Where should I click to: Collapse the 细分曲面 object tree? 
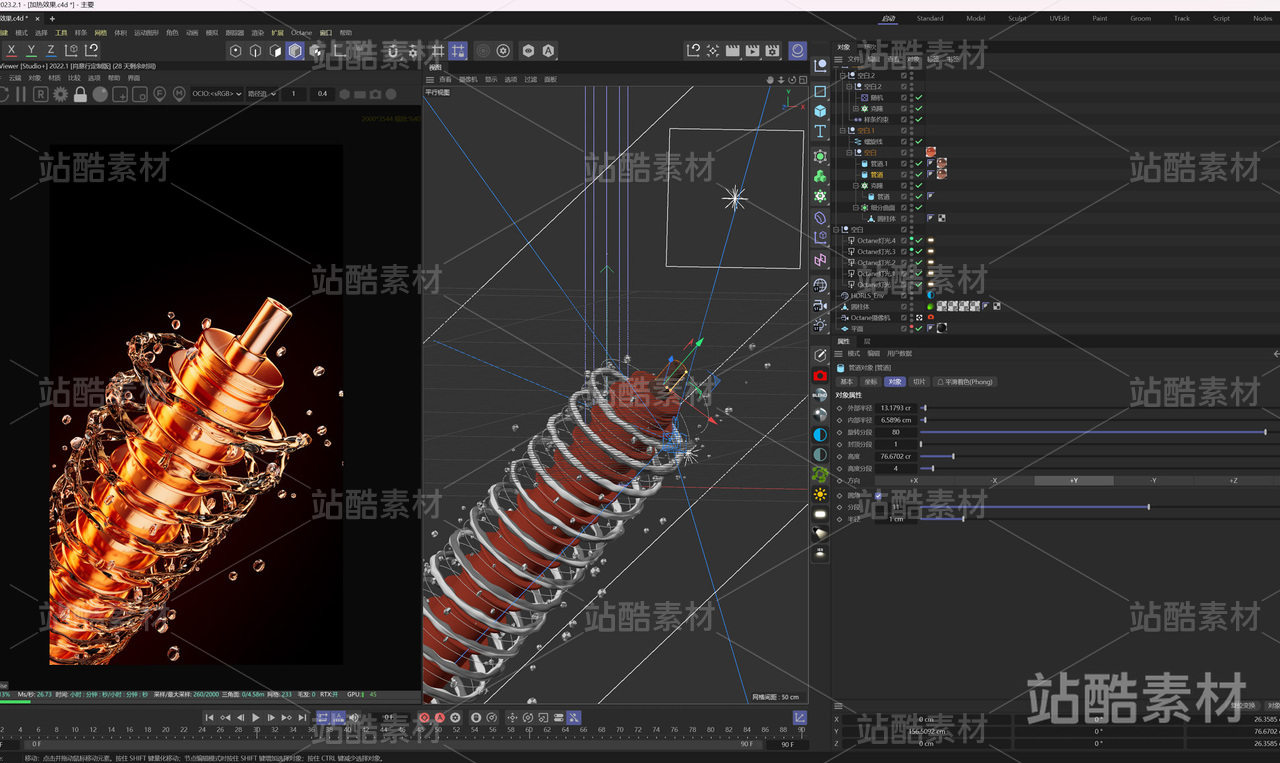[856, 207]
